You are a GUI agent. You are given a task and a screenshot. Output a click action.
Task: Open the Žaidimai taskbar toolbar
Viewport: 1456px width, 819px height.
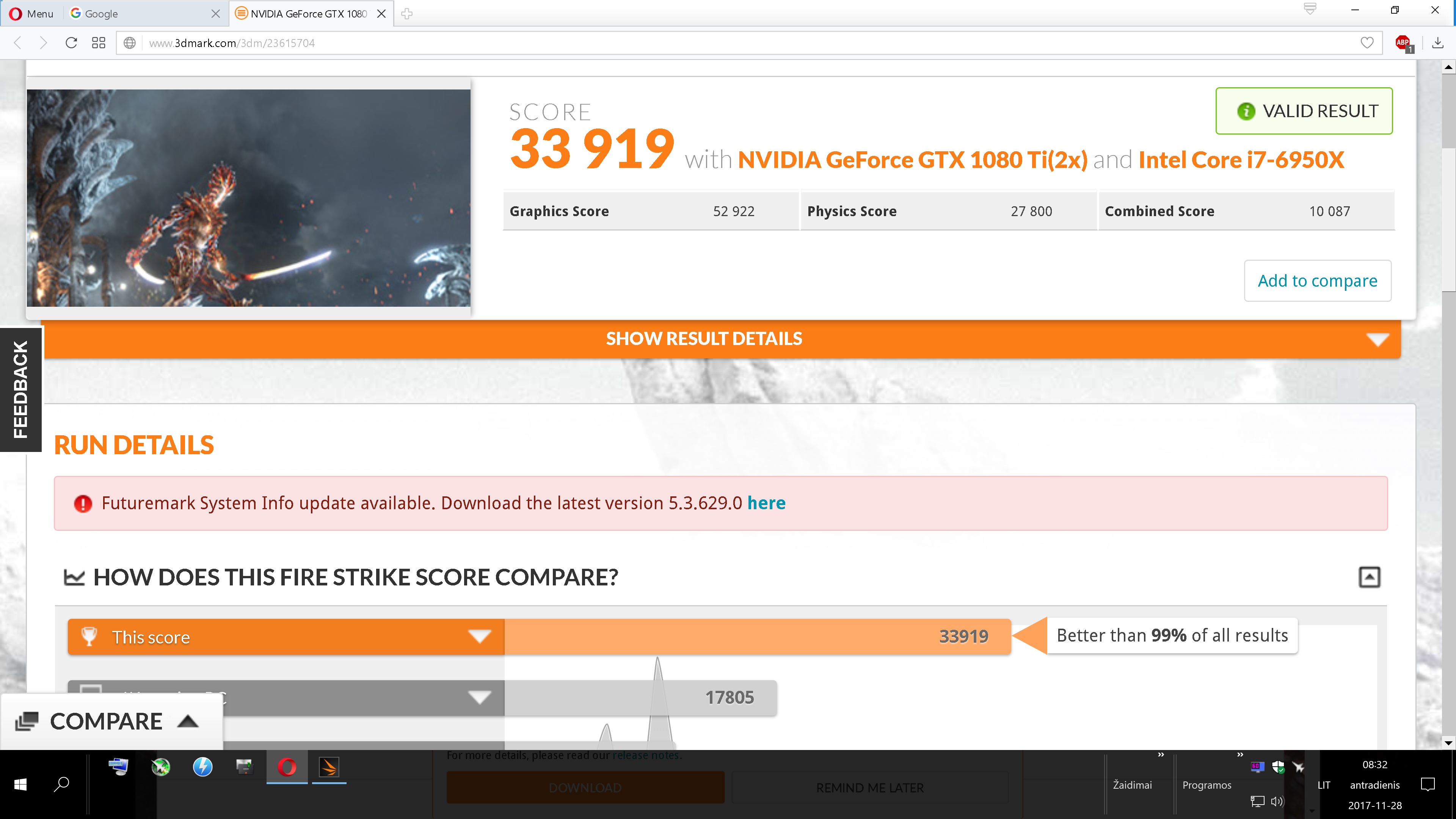[x=1132, y=785]
